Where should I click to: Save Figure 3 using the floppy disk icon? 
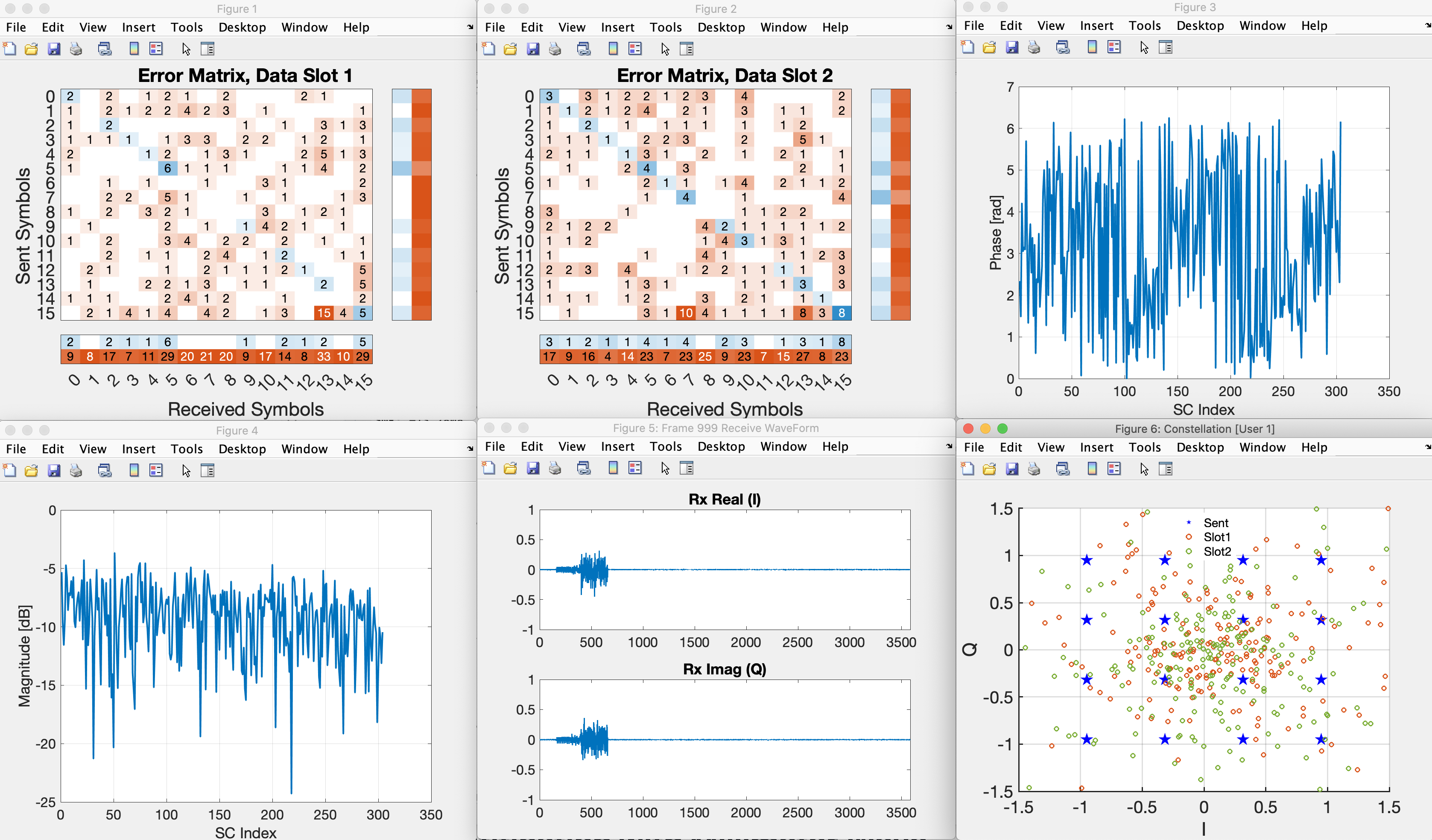click(1012, 47)
